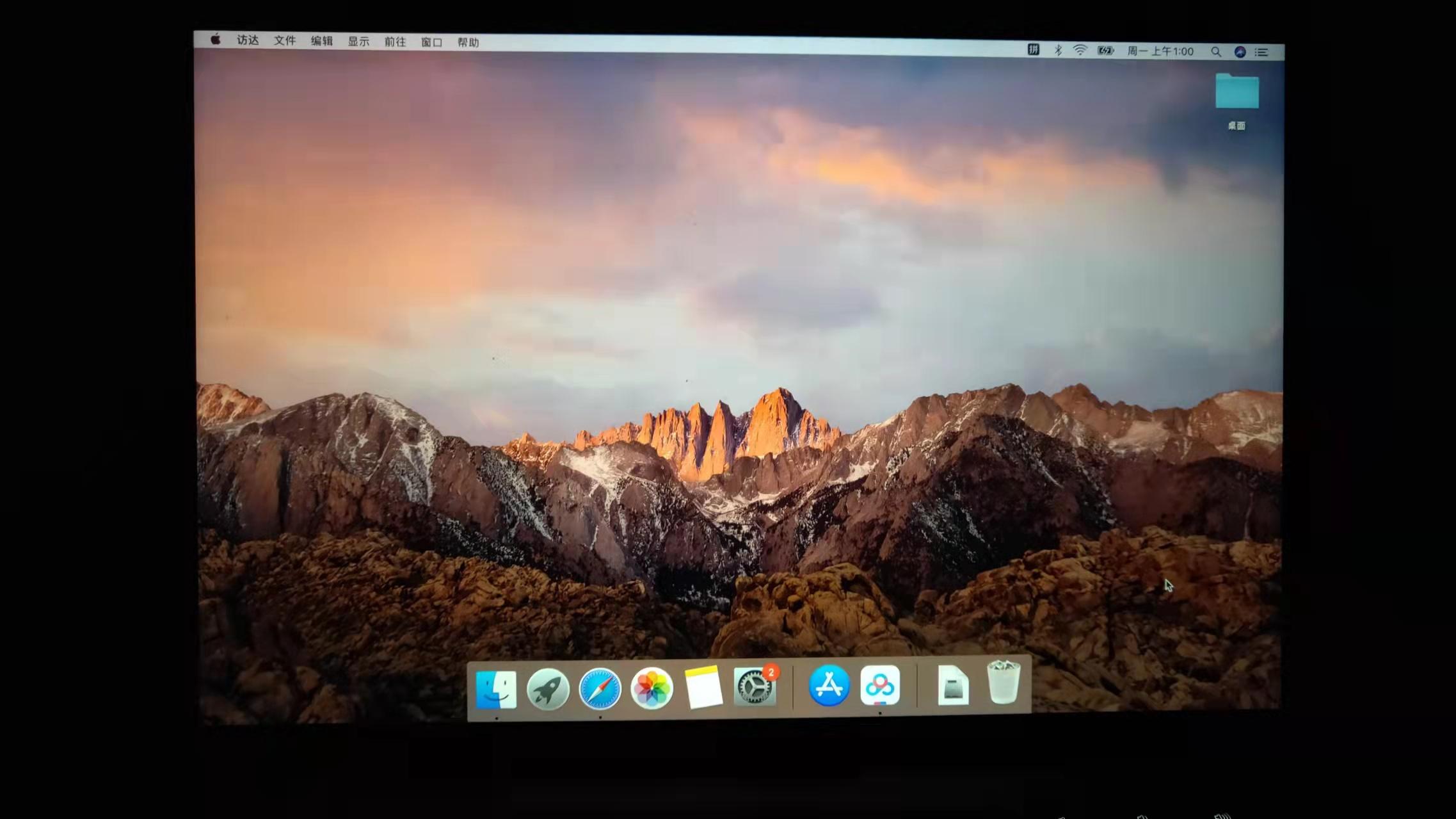Start a Spotlight search
The height and width of the screenshot is (819, 1456).
click(1216, 52)
